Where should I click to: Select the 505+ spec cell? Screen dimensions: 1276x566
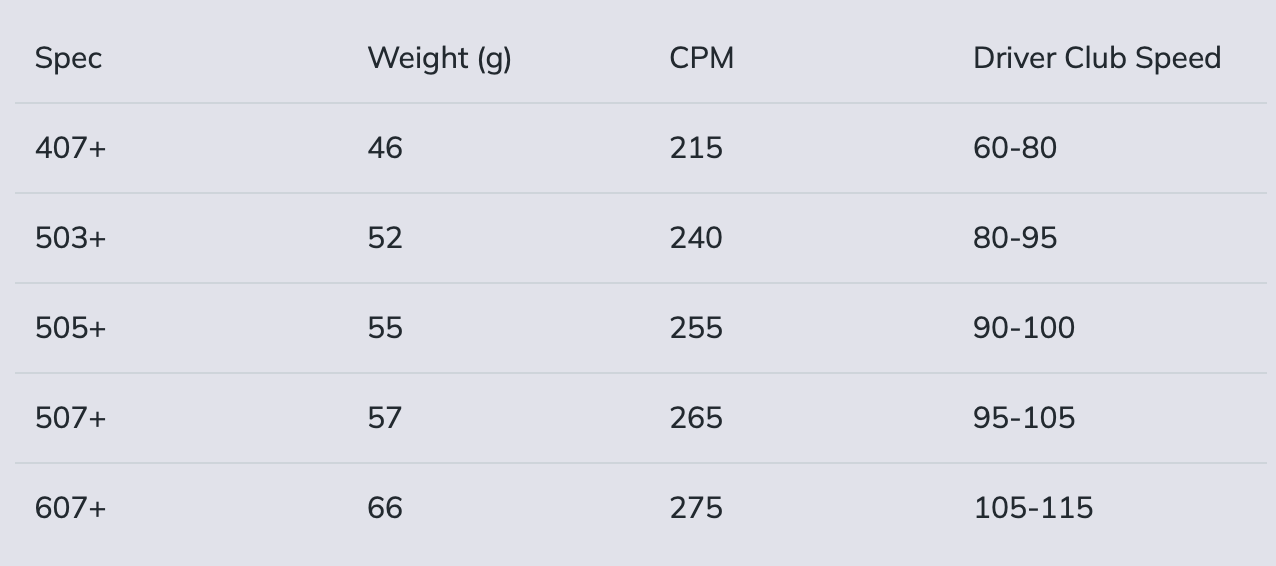pos(70,328)
